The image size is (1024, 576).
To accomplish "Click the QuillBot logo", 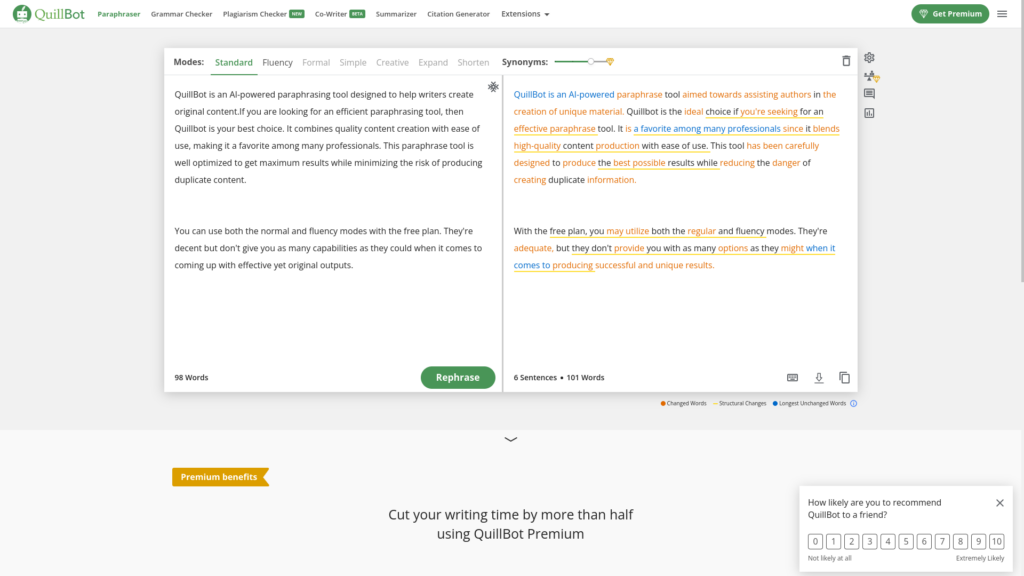I will (49, 14).
